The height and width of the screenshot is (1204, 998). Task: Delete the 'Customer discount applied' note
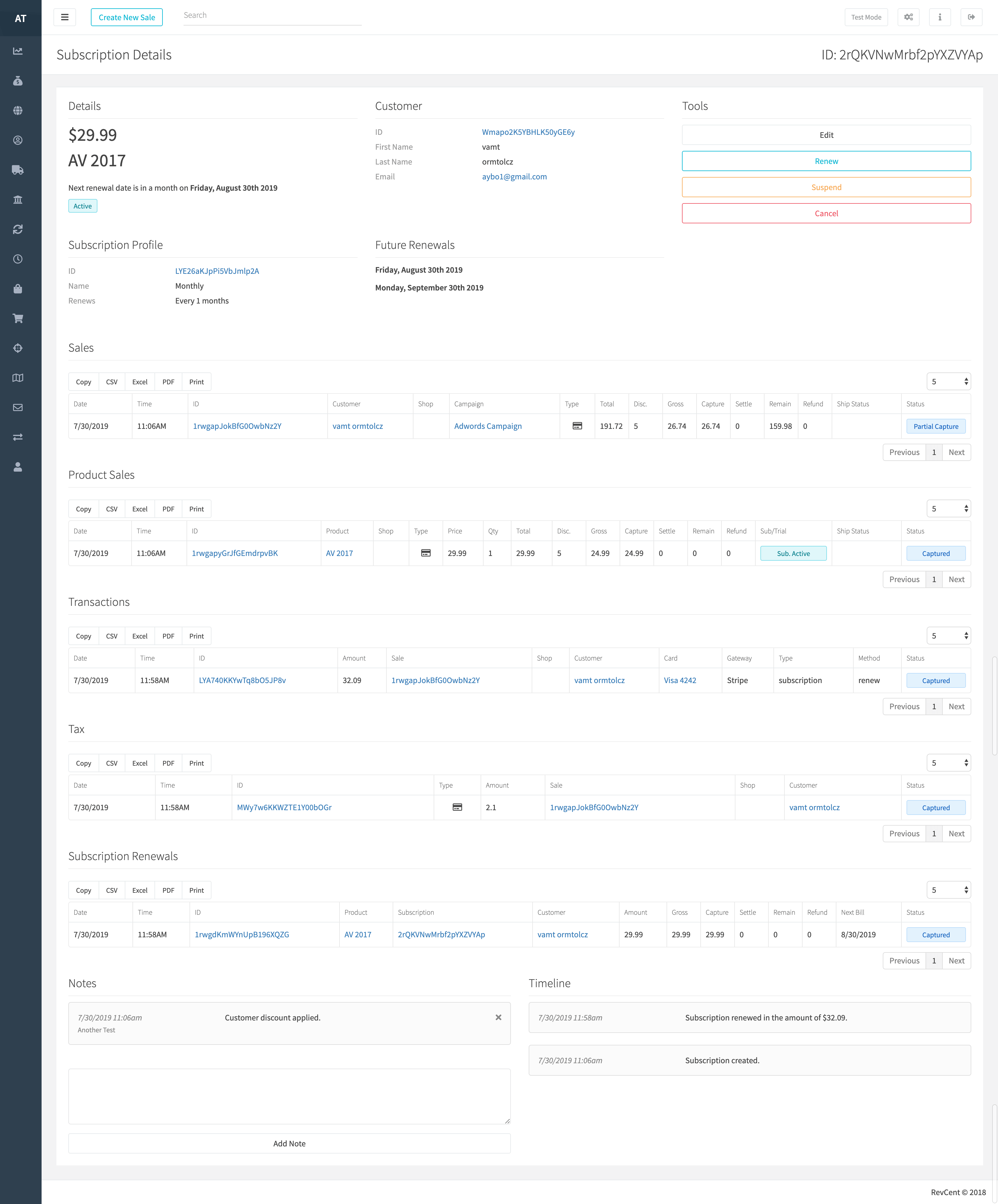point(498,1017)
